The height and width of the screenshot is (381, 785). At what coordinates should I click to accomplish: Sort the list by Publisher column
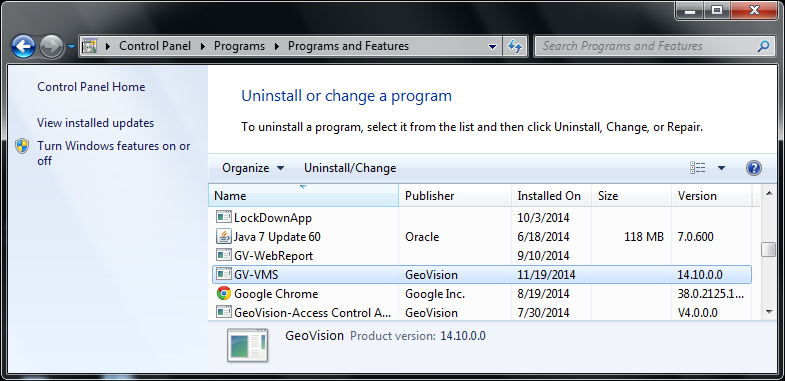[455, 196]
